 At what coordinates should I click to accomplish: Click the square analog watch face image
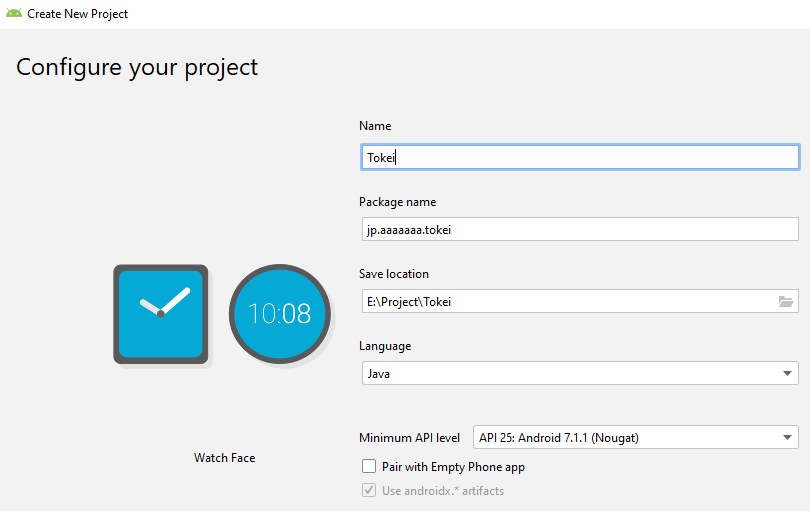point(160,314)
